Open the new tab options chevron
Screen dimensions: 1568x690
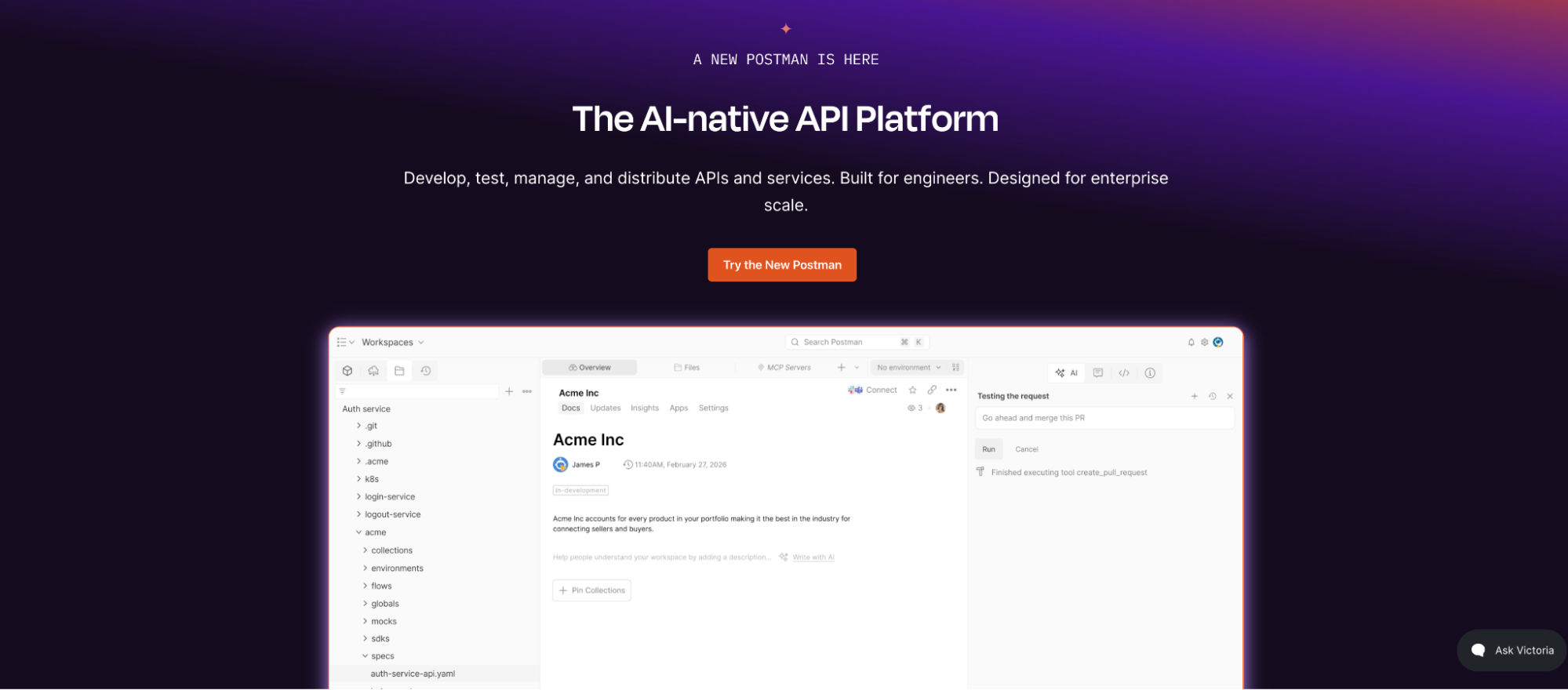click(x=857, y=367)
